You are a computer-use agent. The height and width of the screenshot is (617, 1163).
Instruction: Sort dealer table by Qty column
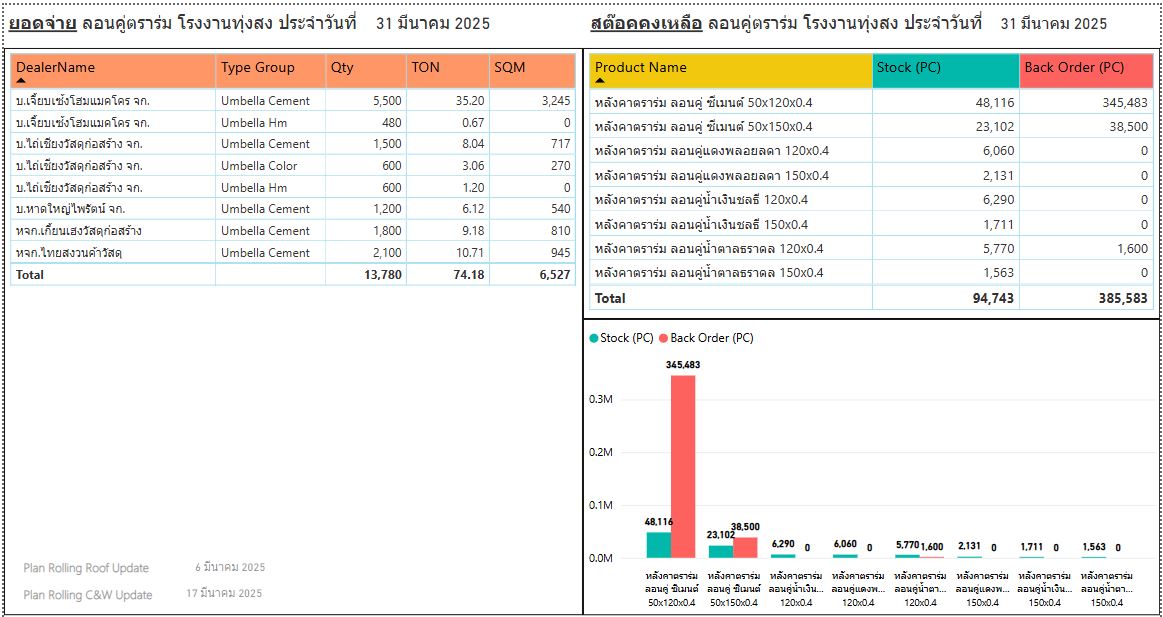point(342,68)
